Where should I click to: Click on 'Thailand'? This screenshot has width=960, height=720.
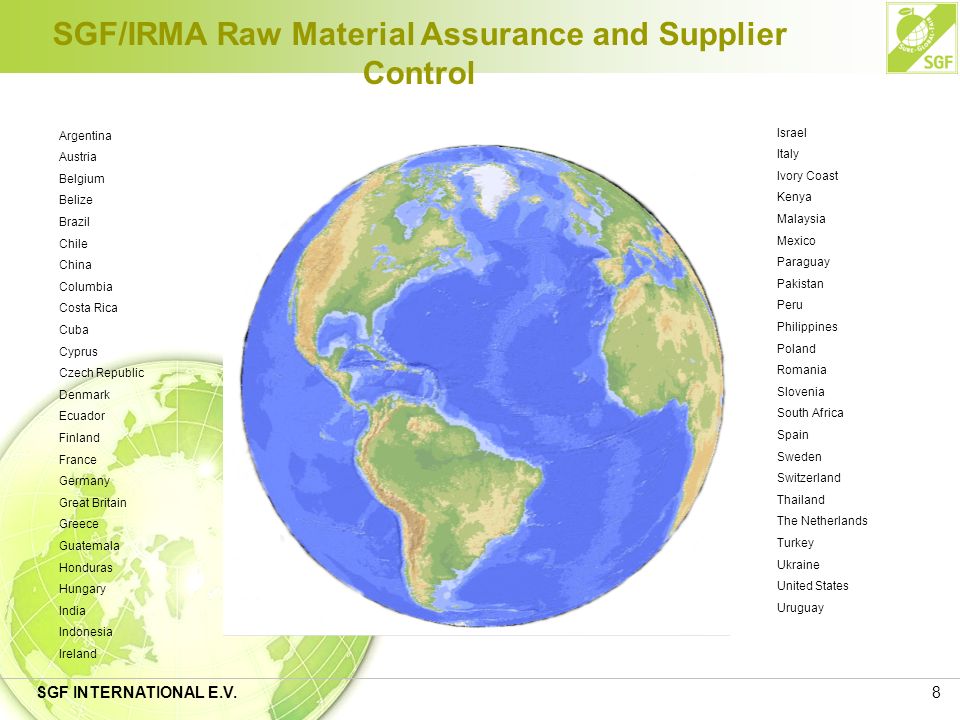801,500
